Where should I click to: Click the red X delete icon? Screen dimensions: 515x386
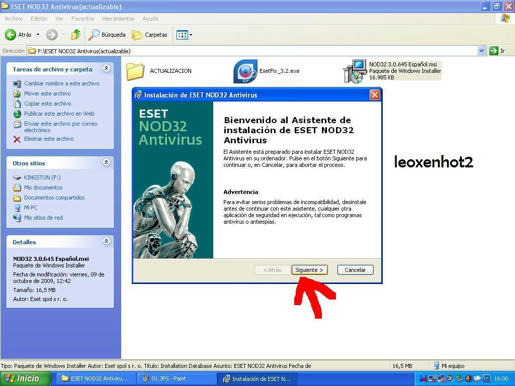(17, 139)
